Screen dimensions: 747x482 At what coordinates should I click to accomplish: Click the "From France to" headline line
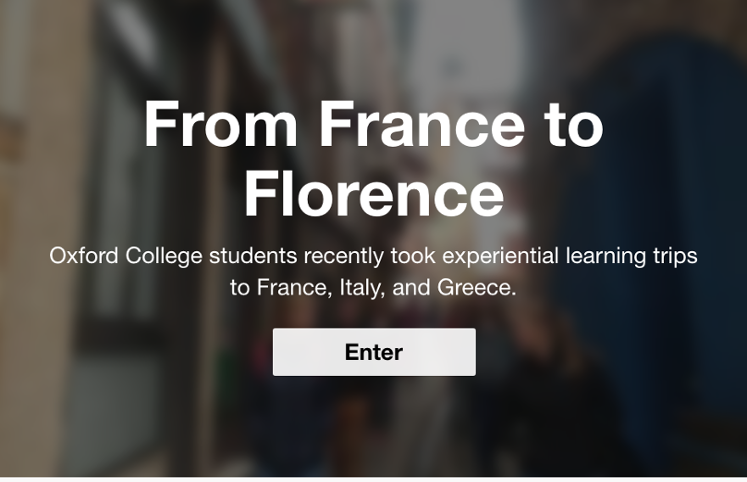tap(373, 127)
